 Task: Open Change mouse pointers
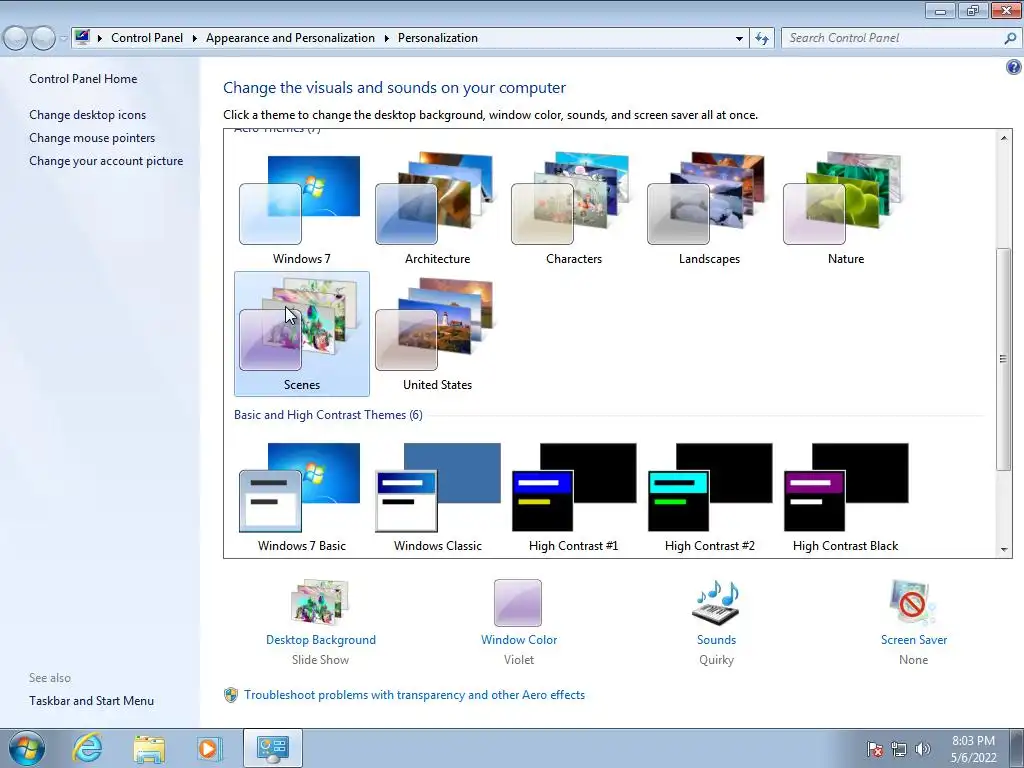92,138
